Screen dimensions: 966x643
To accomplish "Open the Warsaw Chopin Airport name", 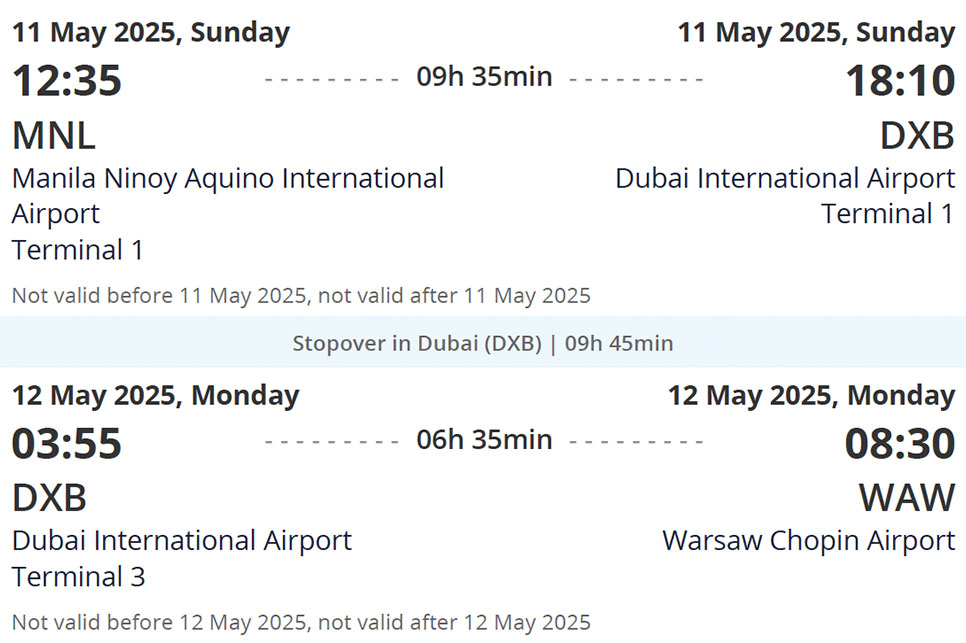I will (x=808, y=541).
